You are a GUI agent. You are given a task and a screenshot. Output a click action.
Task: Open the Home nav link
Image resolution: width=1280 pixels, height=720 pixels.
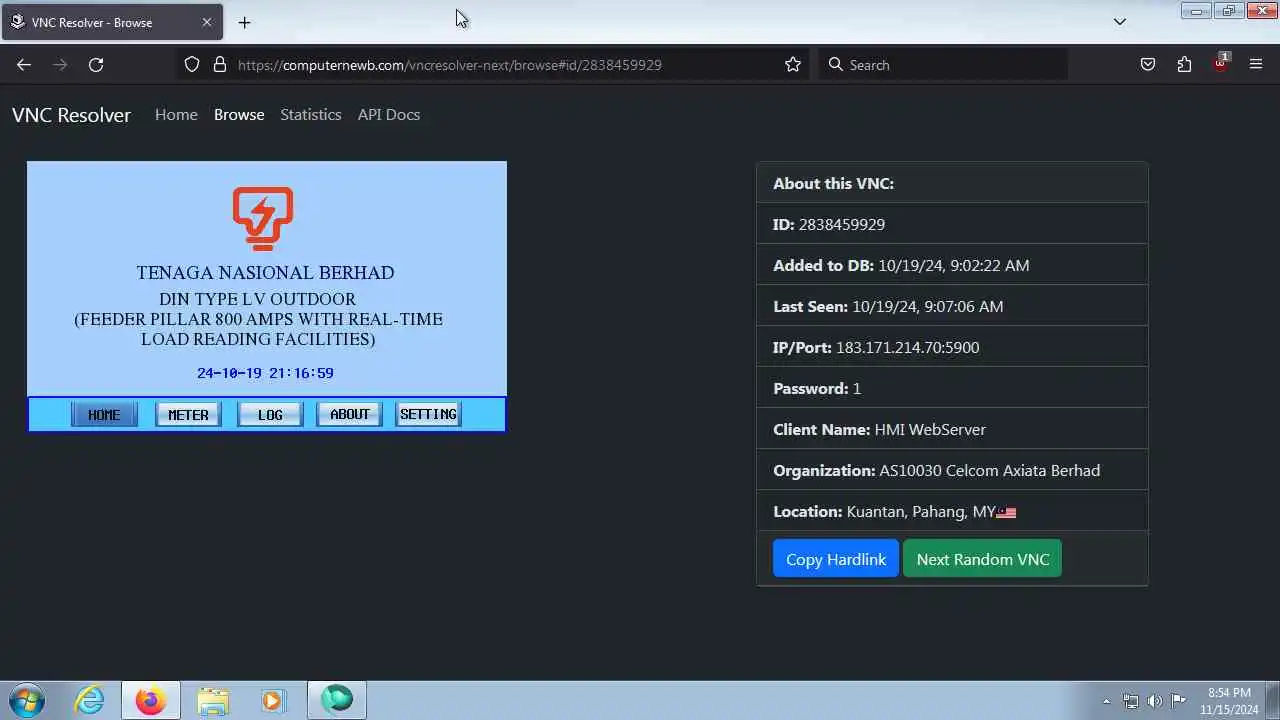(176, 115)
